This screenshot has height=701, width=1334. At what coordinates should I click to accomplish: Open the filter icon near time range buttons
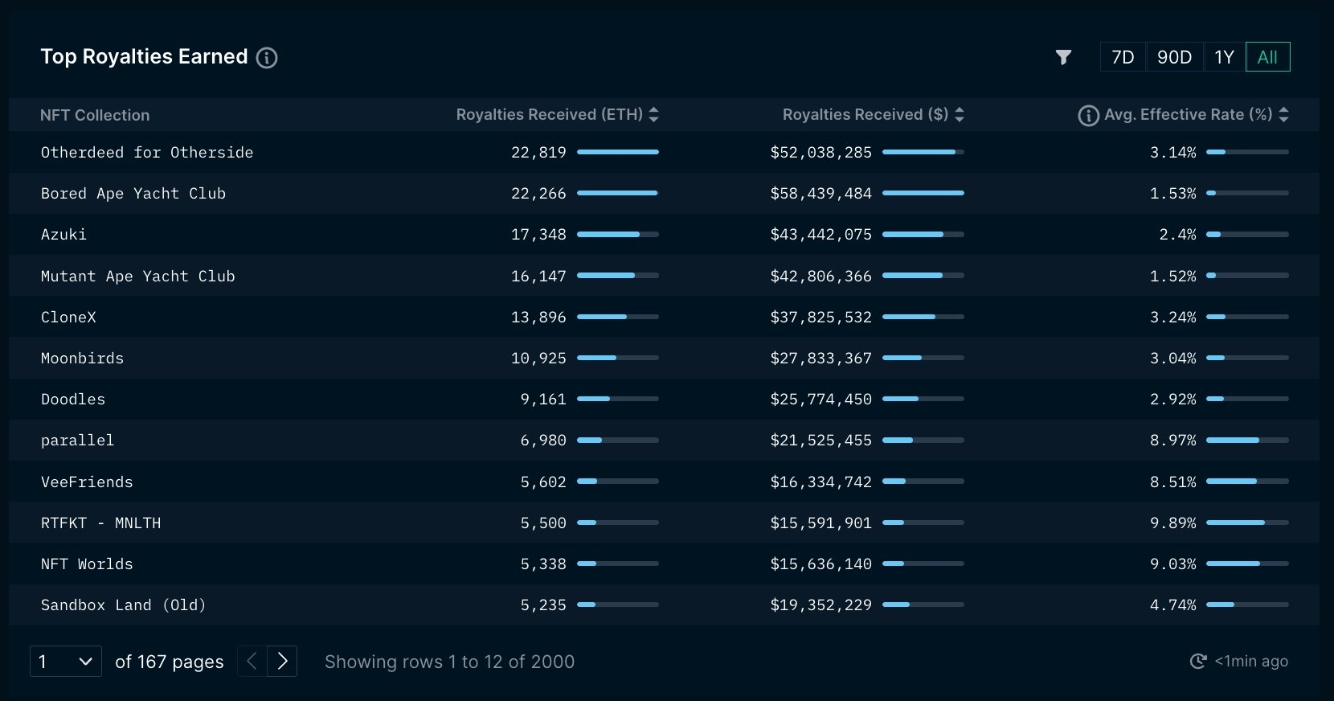tap(1063, 57)
